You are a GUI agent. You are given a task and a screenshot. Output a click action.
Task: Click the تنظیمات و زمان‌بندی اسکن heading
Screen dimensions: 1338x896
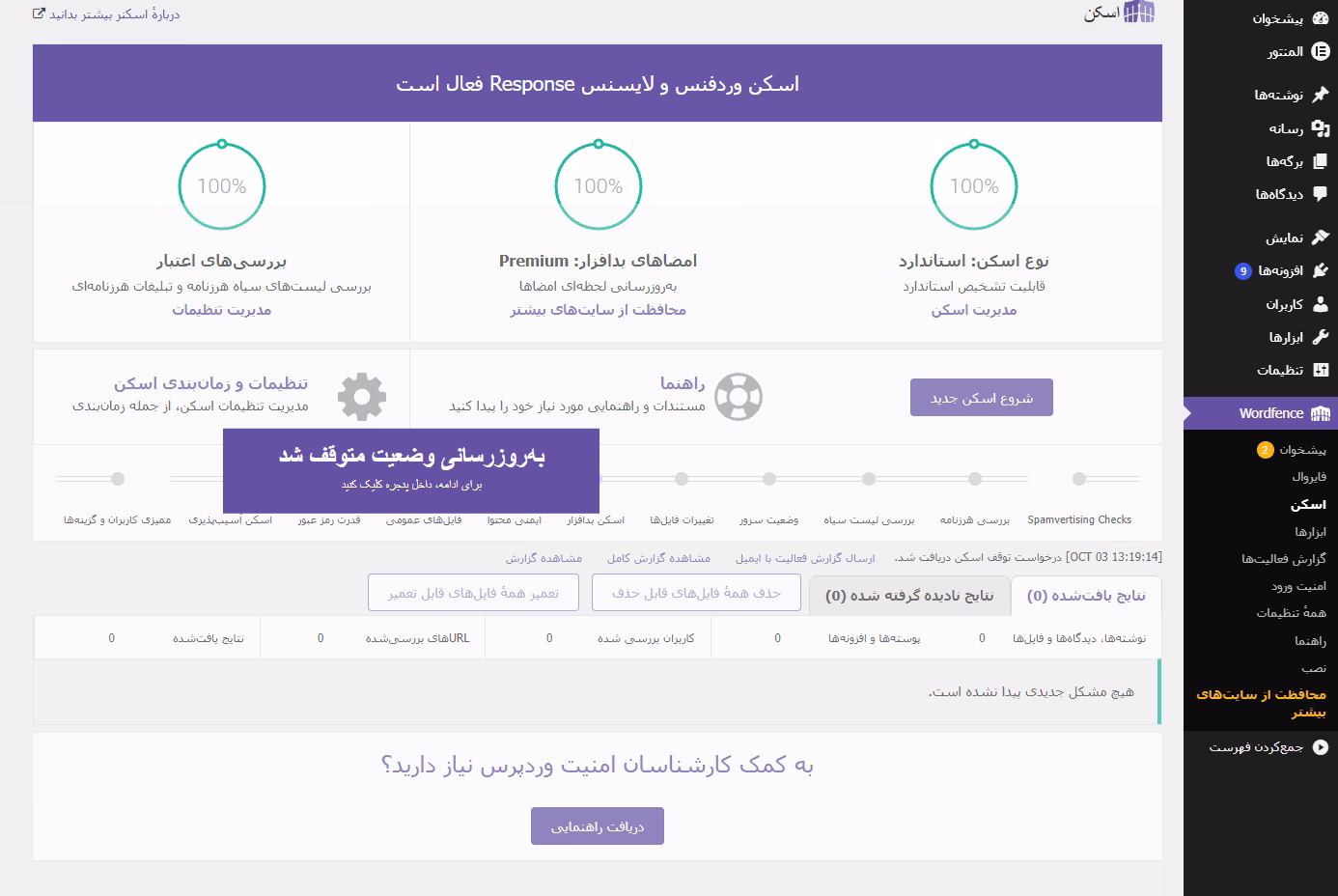[211, 383]
